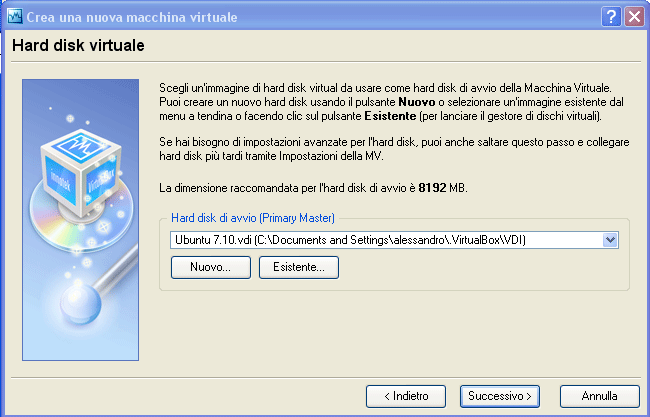The width and height of the screenshot is (650, 417).
Task: Cancel the wizard with Annulla
Action: point(599,396)
